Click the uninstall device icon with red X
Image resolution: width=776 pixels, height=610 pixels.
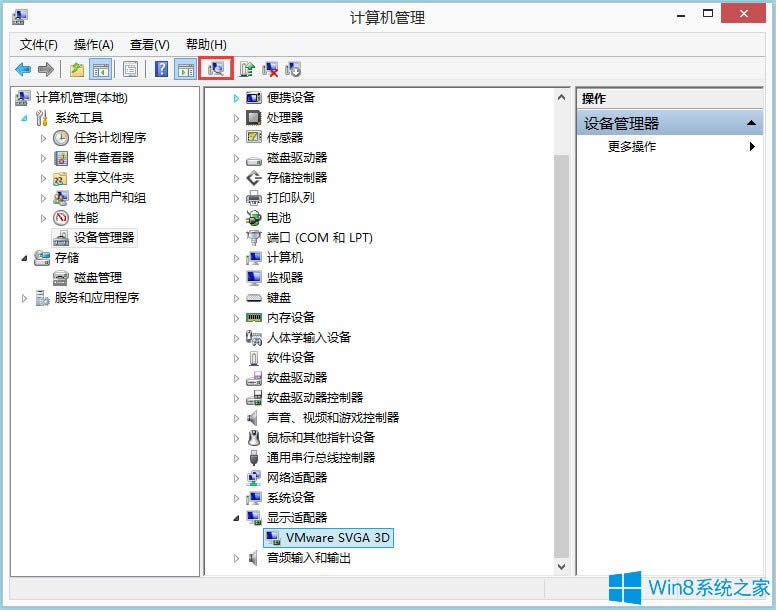(x=270, y=69)
